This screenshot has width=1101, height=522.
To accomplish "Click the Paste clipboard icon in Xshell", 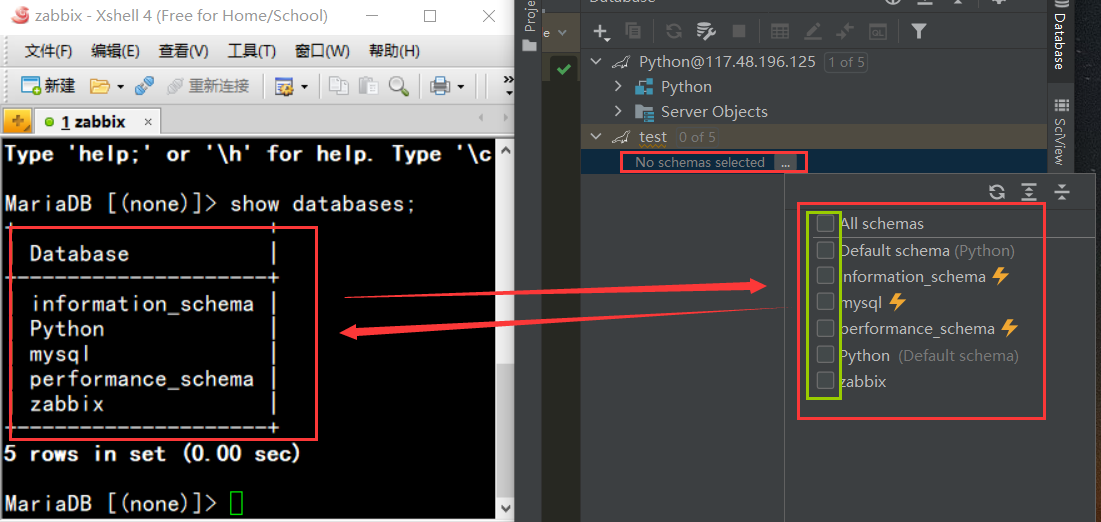I will click(x=368, y=86).
